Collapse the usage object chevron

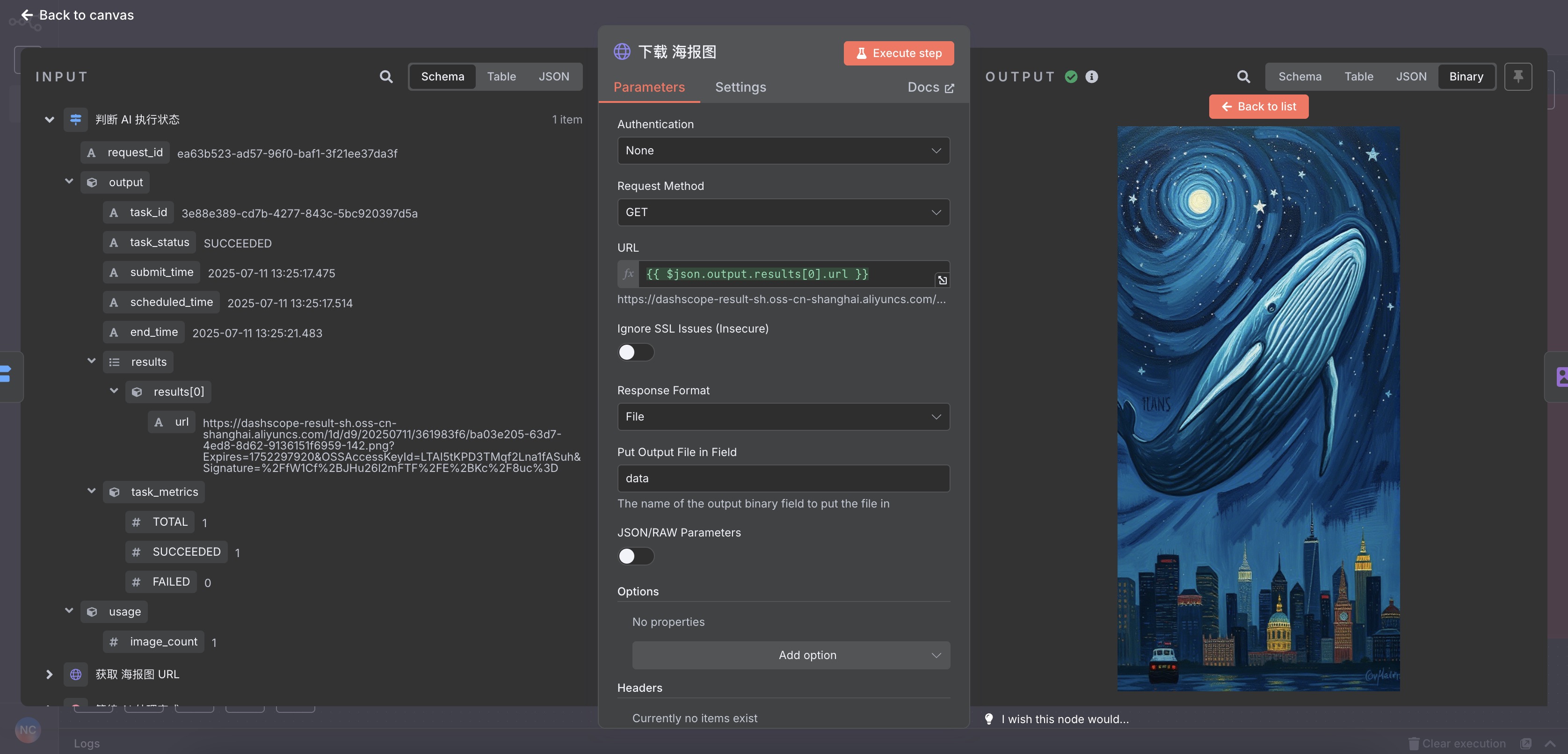pos(69,610)
